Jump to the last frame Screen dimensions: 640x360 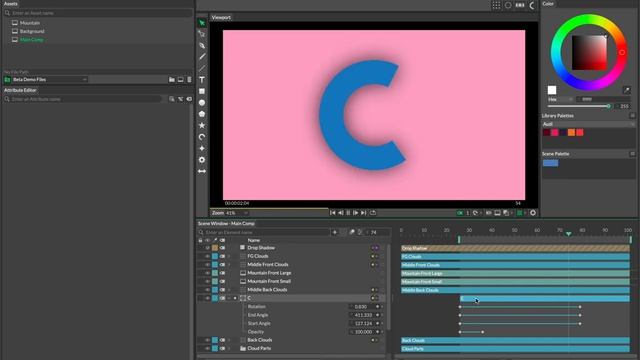pyautogui.click(x=363, y=213)
